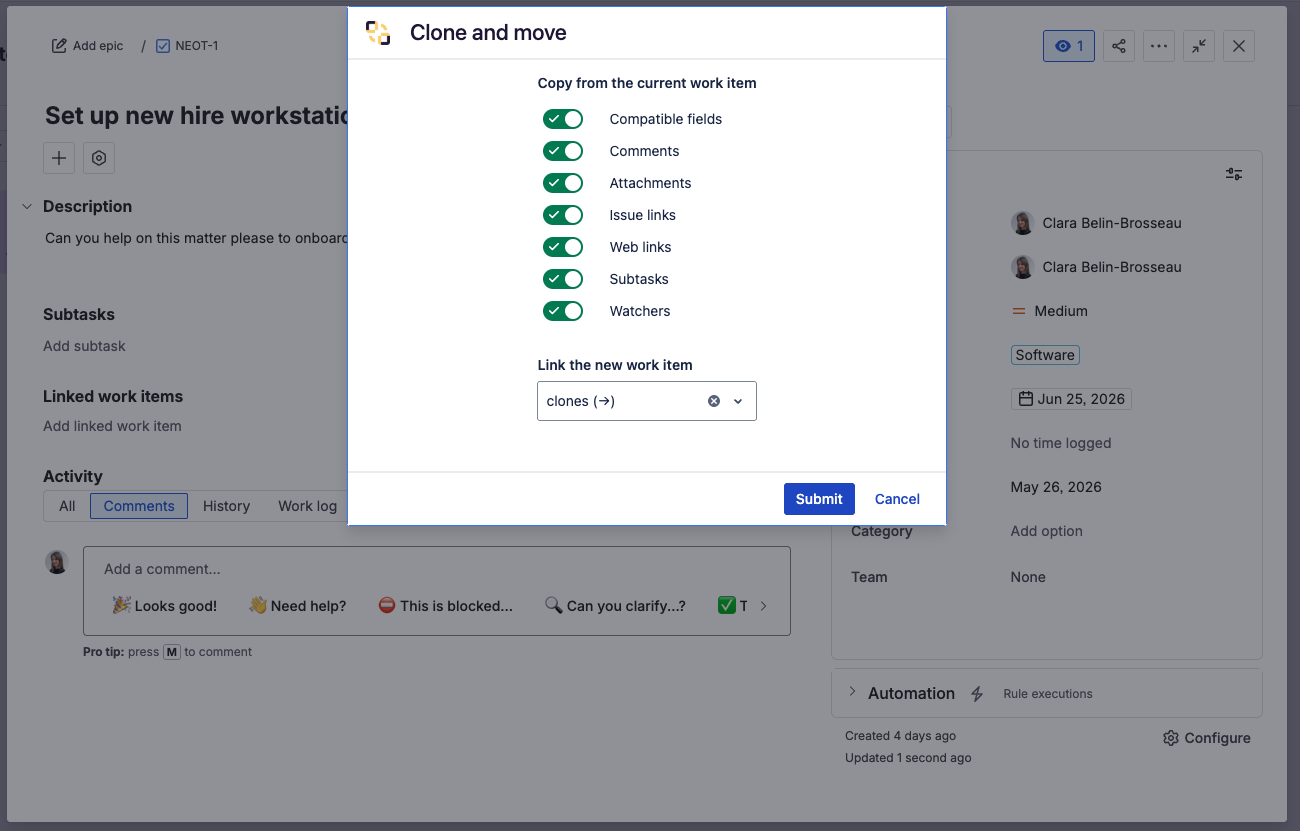Viewport: 1300px width, 831px height.
Task: Click Add epic in breadcrumb
Action: (x=88, y=46)
